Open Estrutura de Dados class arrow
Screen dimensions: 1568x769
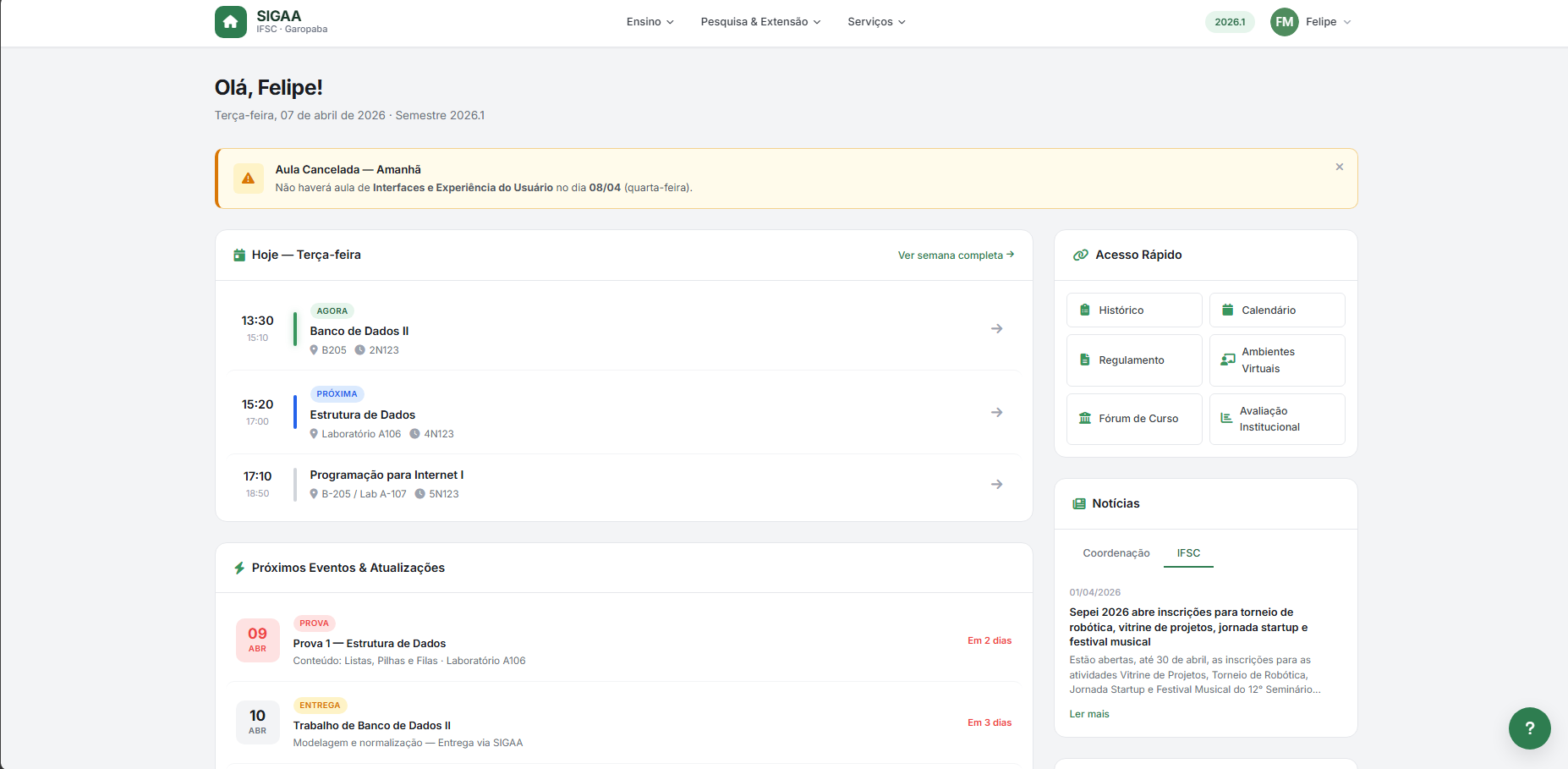coord(996,412)
